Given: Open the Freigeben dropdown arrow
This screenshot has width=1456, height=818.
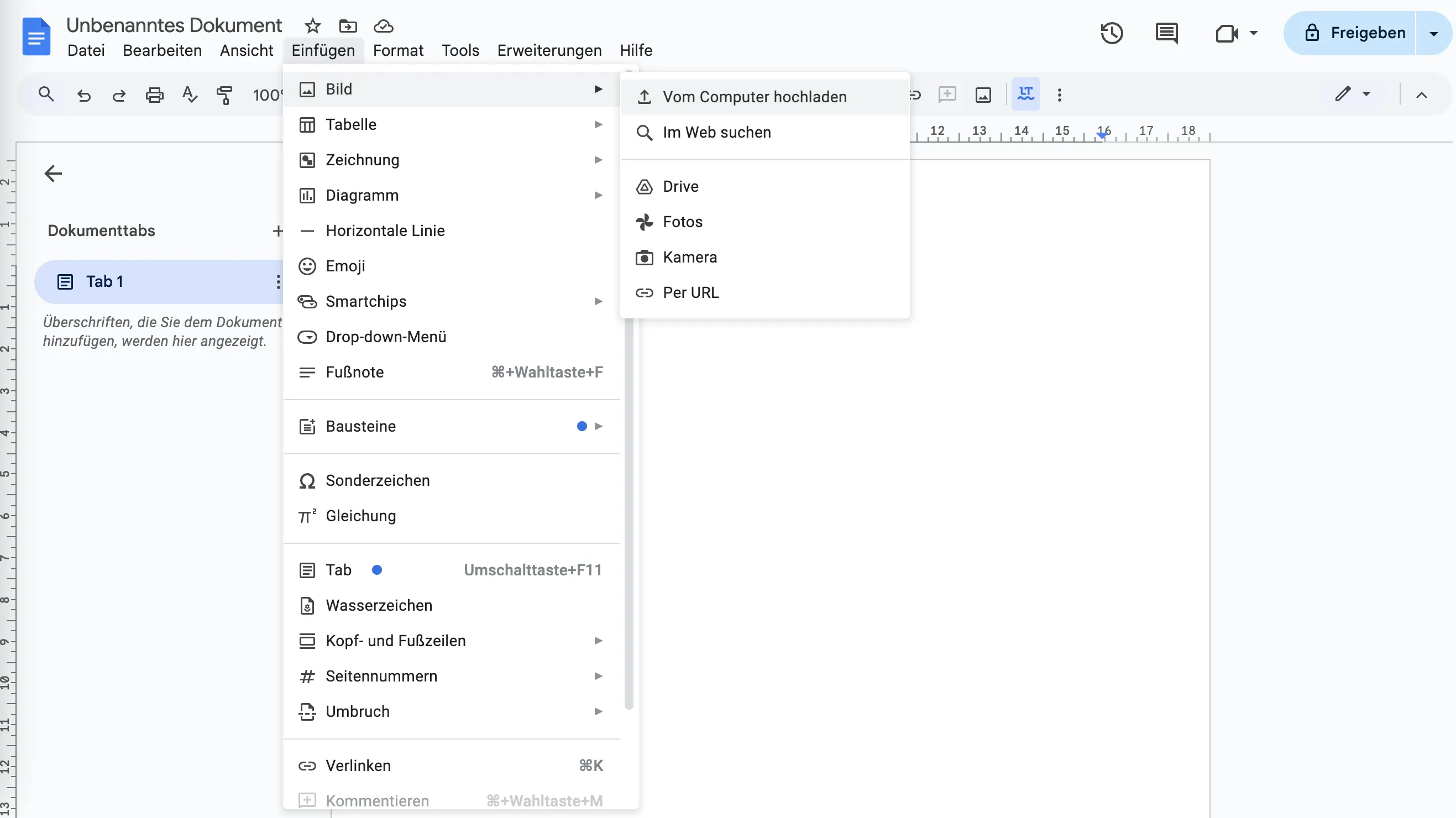Looking at the screenshot, I should click(x=1433, y=33).
